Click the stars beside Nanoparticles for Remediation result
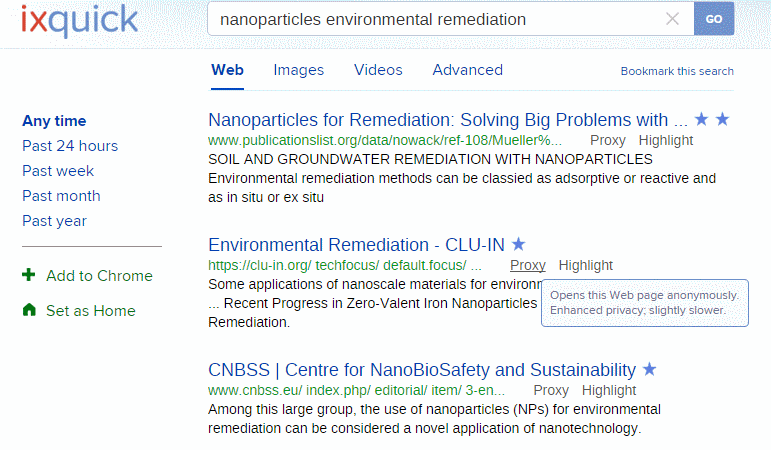771x450 pixels. click(712, 119)
